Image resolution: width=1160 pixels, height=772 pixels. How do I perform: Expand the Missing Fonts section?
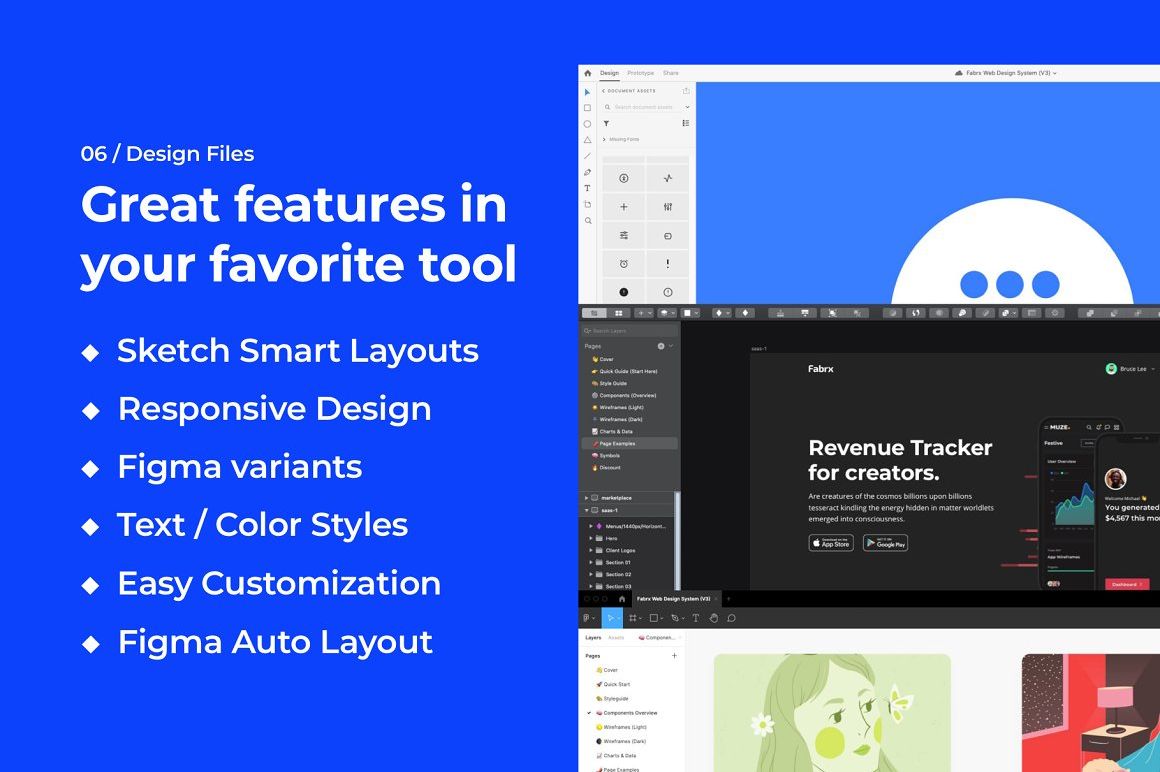[604, 139]
